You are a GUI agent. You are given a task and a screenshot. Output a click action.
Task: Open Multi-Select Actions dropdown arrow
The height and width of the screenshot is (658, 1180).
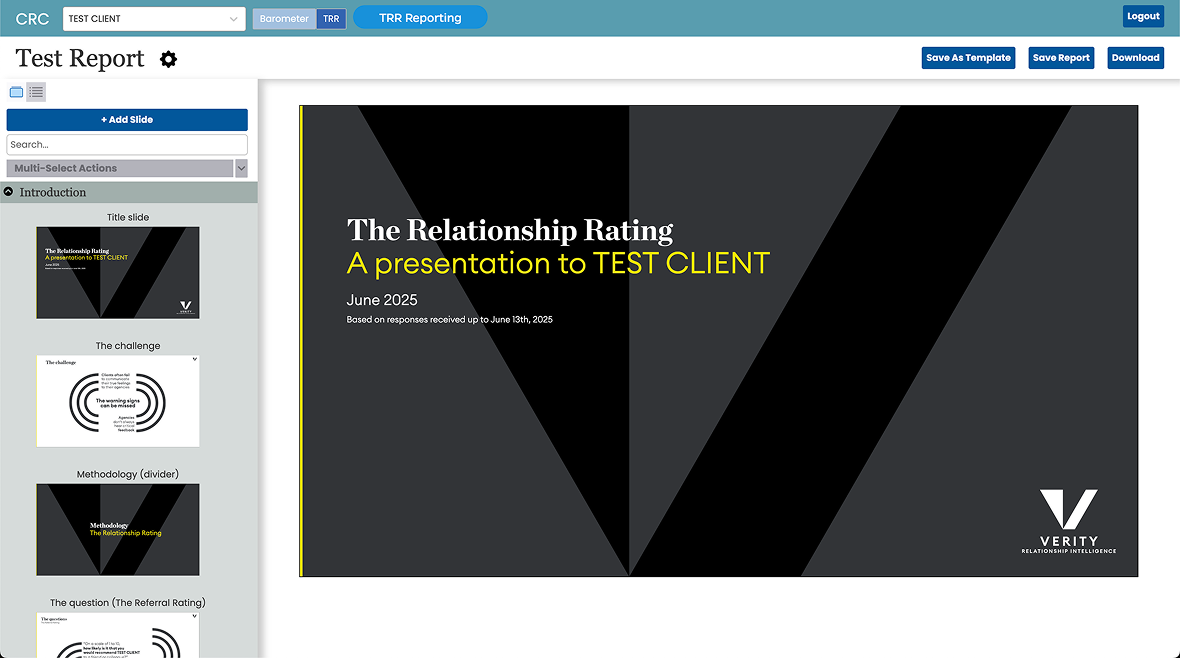[x=242, y=168]
